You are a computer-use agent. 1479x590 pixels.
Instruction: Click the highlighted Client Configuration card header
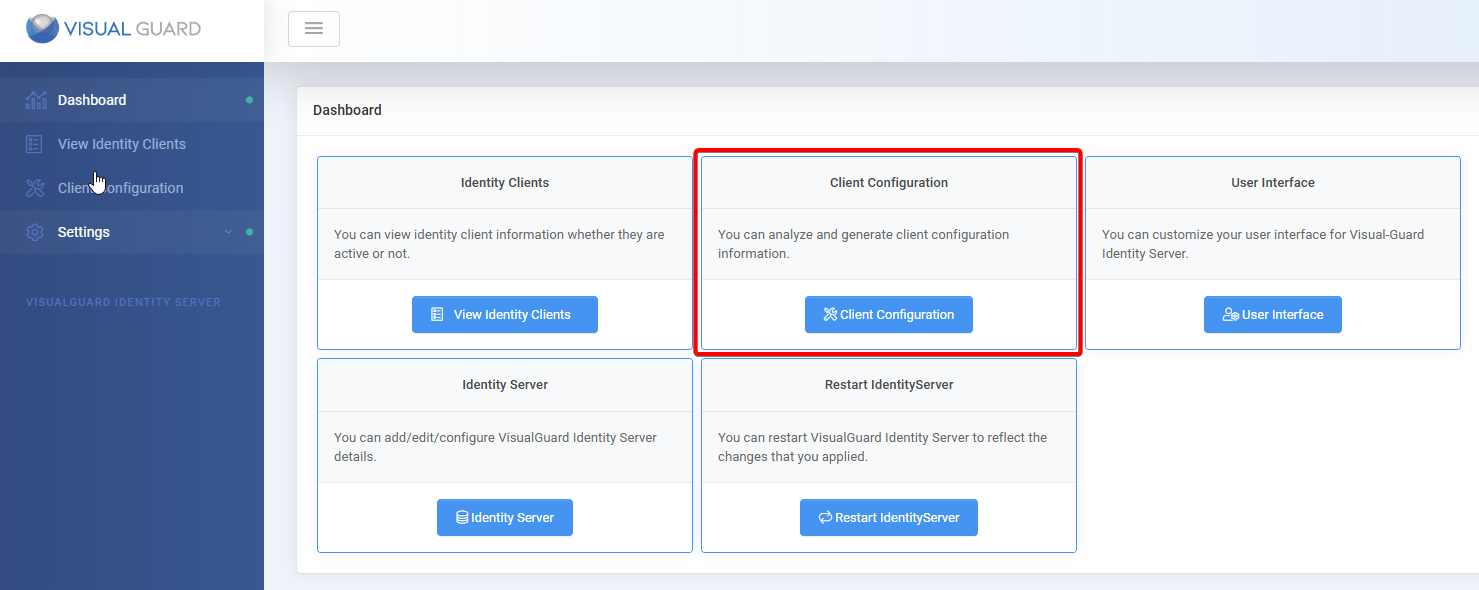(888, 182)
